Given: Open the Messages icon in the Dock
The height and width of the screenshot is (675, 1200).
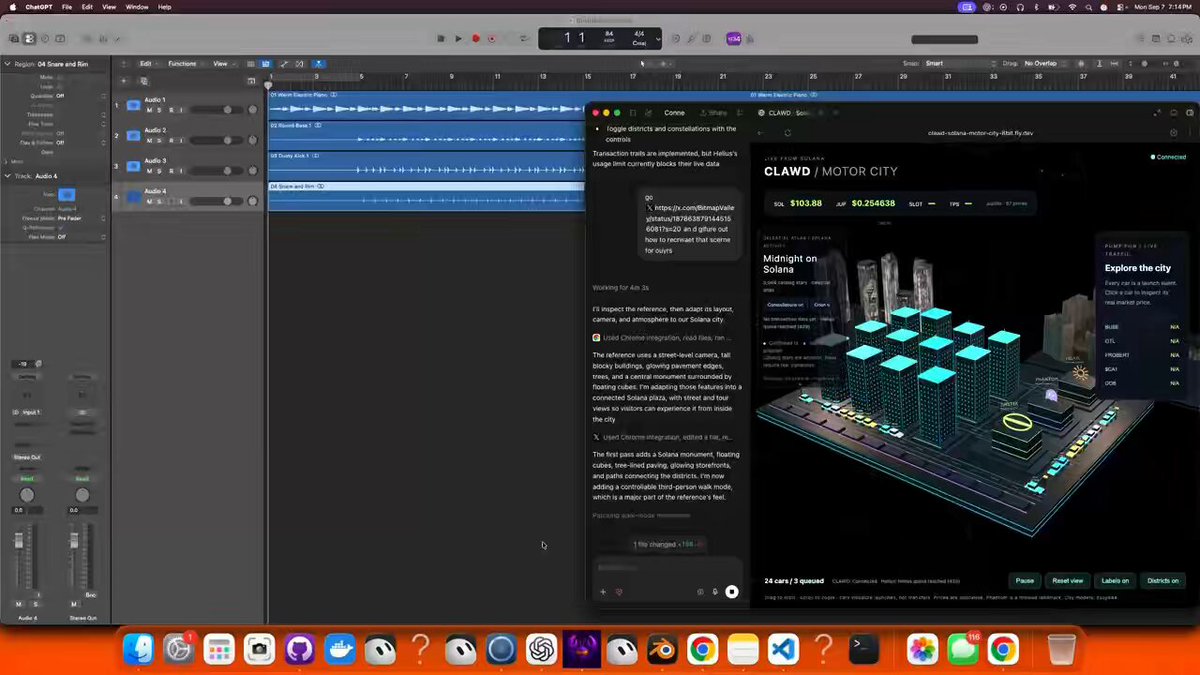Looking at the screenshot, I should (963, 650).
